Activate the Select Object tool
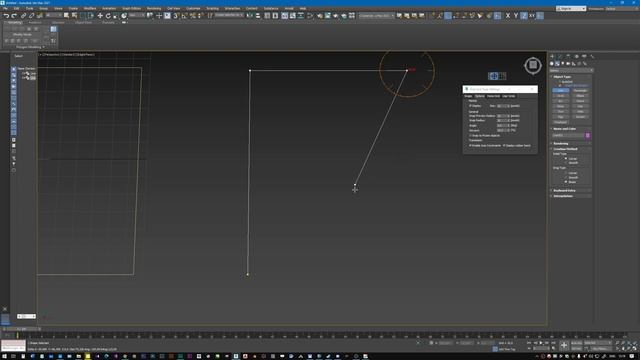This screenshot has width=640, height=360. click(x=67, y=16)
